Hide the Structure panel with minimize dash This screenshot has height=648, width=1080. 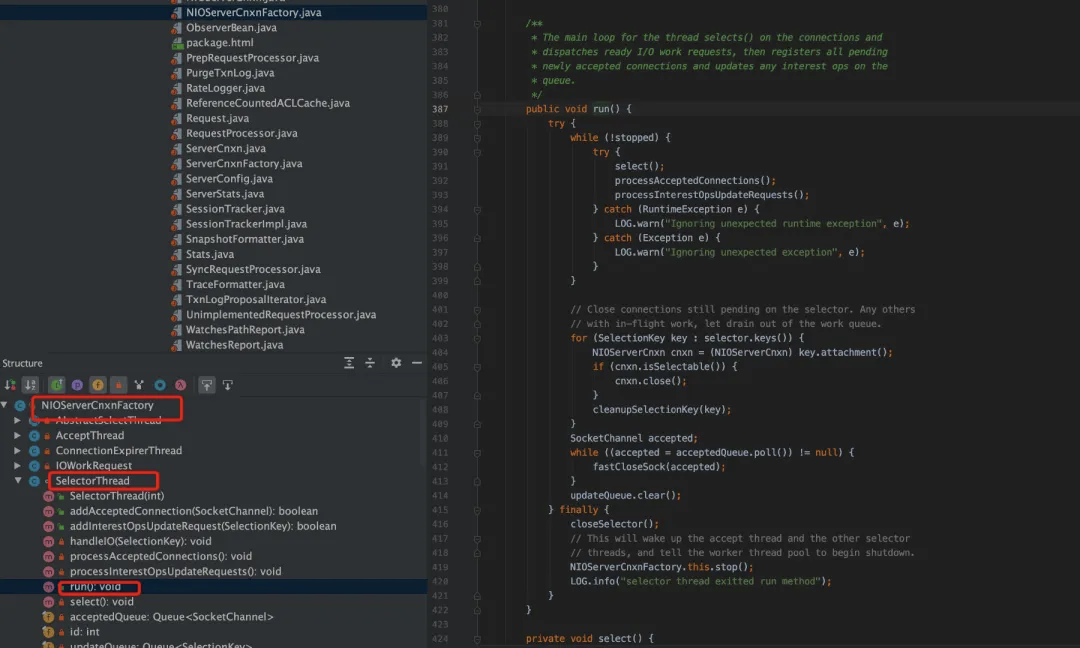417,363
